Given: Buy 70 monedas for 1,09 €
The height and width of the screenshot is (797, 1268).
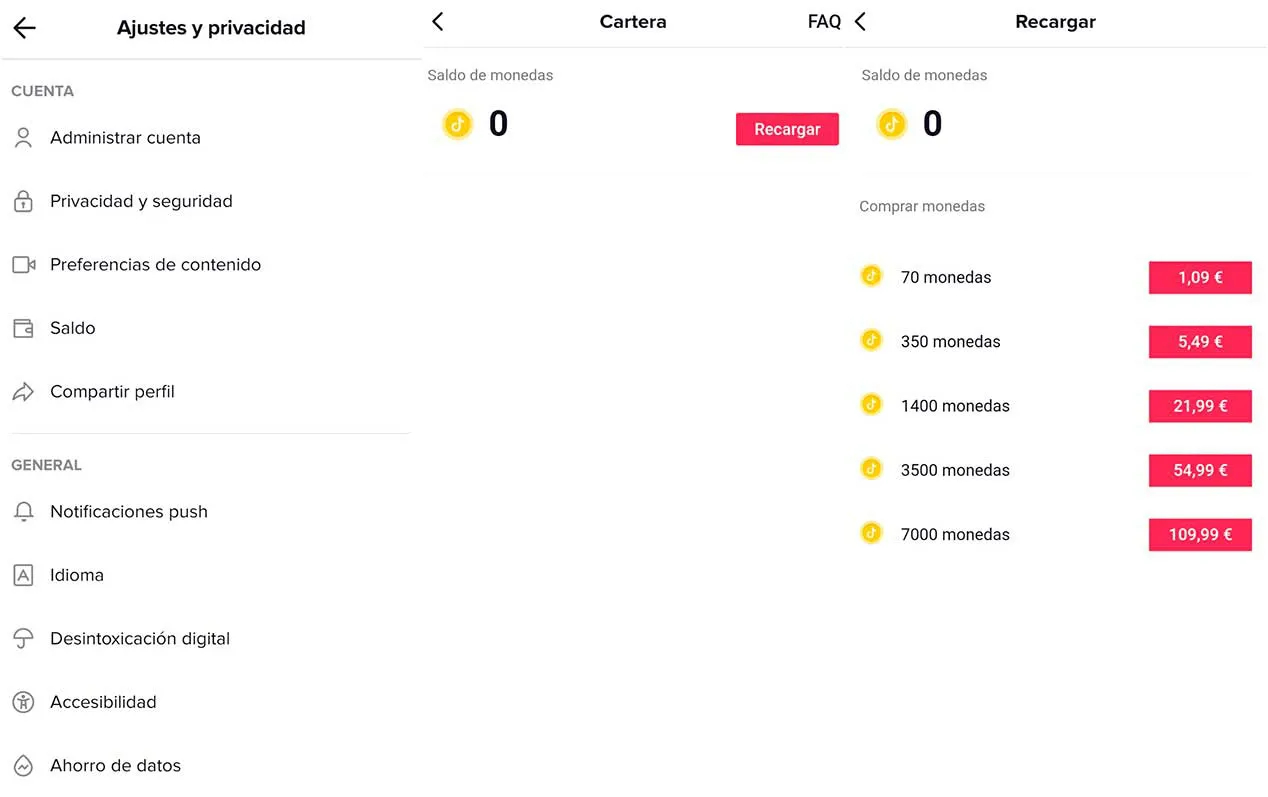Looking at the screenshot, I should pos(1199,278).
